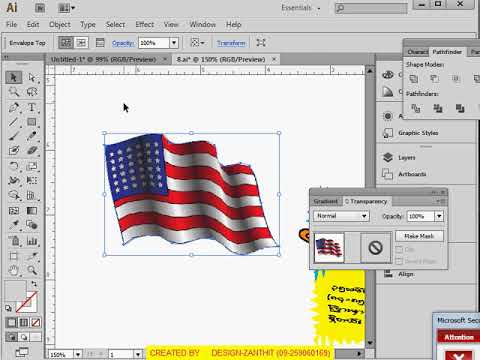Open the artboard navigation dropdown arrow
The image size is (480, 360).
click(x=138, y=354)
